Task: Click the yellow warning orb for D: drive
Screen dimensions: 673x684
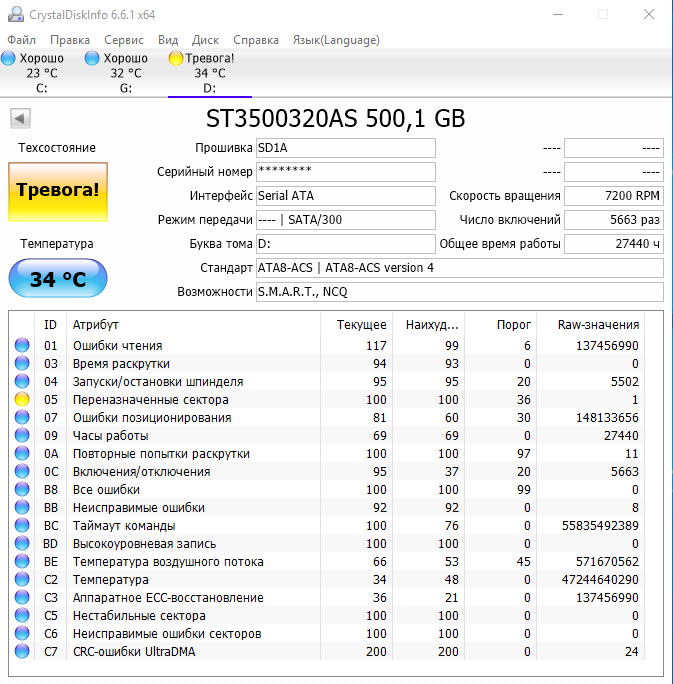Action: tap(176, 59)
